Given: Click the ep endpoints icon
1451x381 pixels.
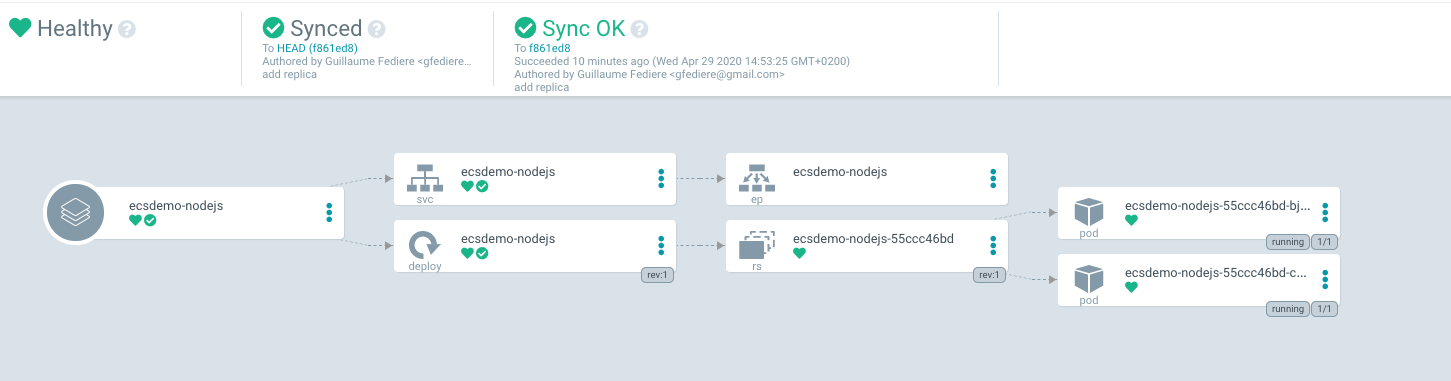Looking at the screenshot, I should pos(757,178).
